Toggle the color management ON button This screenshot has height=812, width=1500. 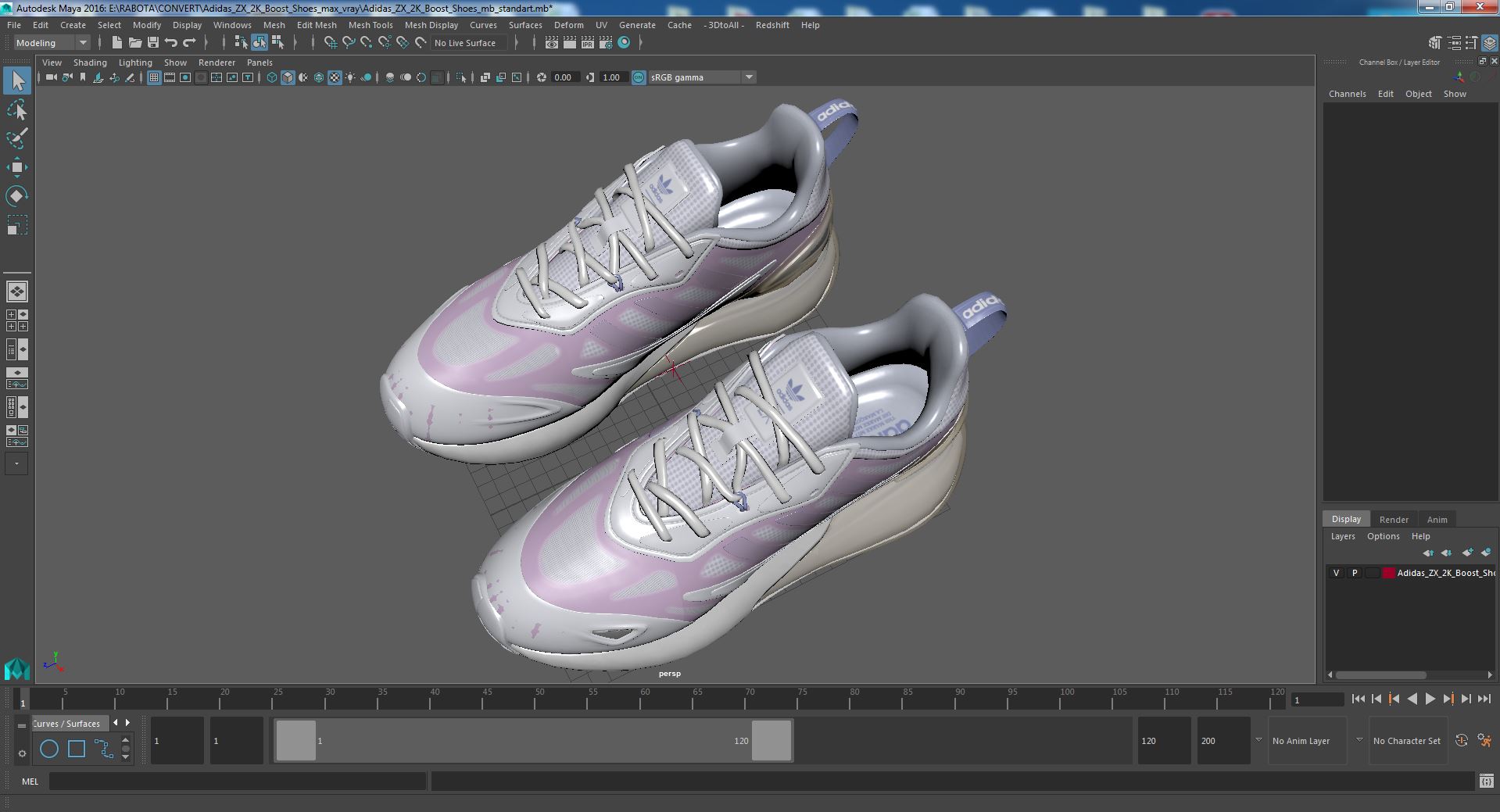click(x=639, y=77)
